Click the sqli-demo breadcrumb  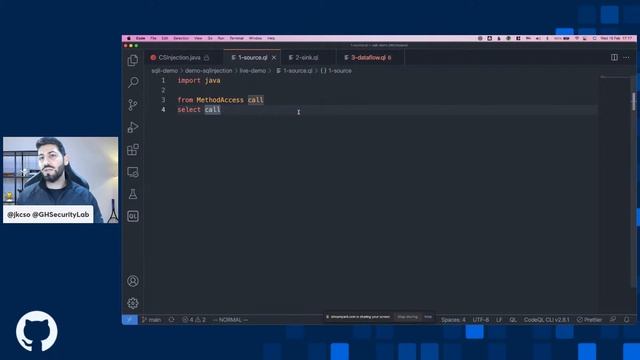164,71
